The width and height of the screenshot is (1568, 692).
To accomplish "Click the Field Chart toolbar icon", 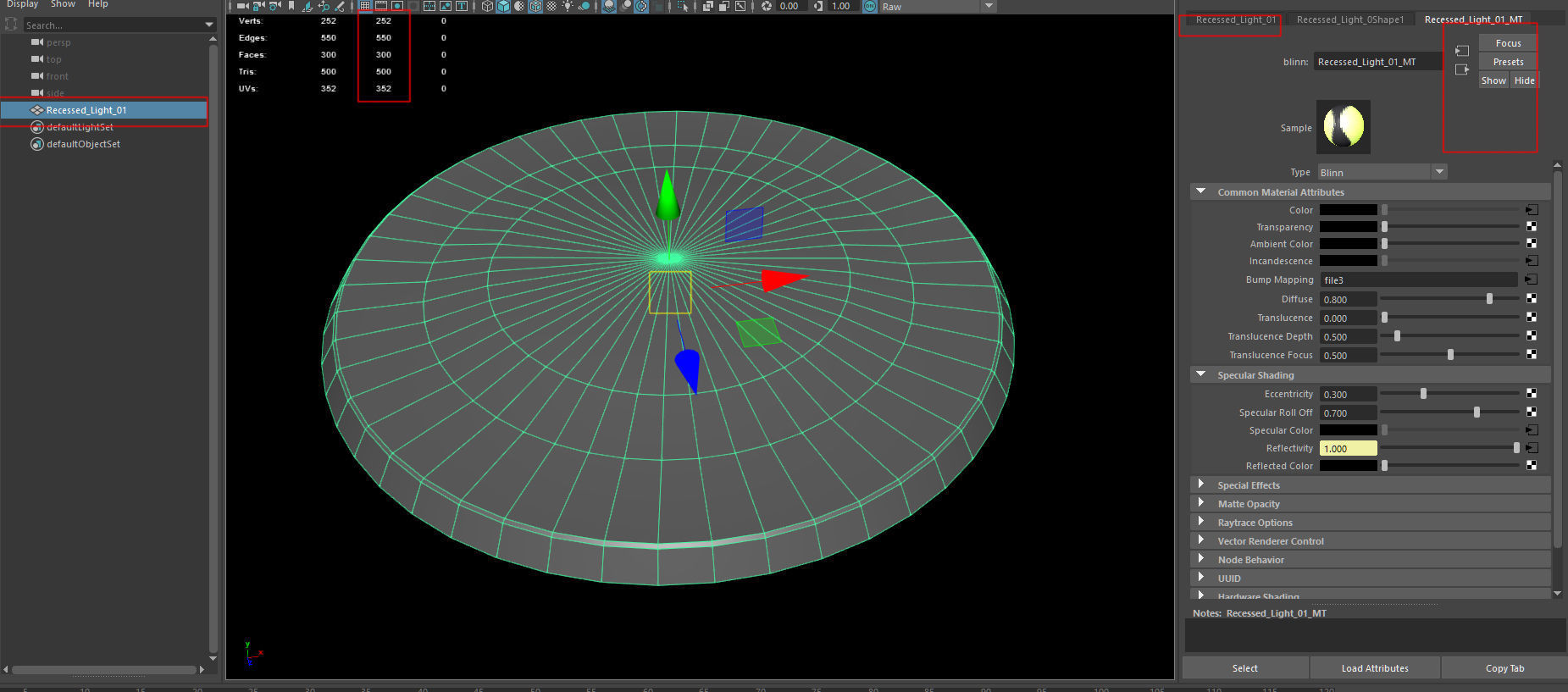I will click(x=429, y=6).
